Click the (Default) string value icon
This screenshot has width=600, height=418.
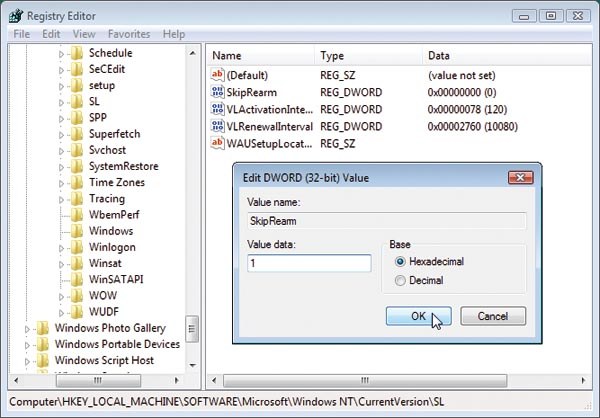pyautogui.click(x=218, y=75)
